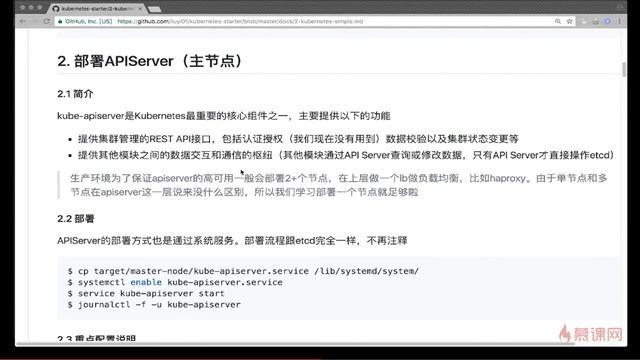Click the browser forward arrow

pyautogui.click(x=35, y=21)
